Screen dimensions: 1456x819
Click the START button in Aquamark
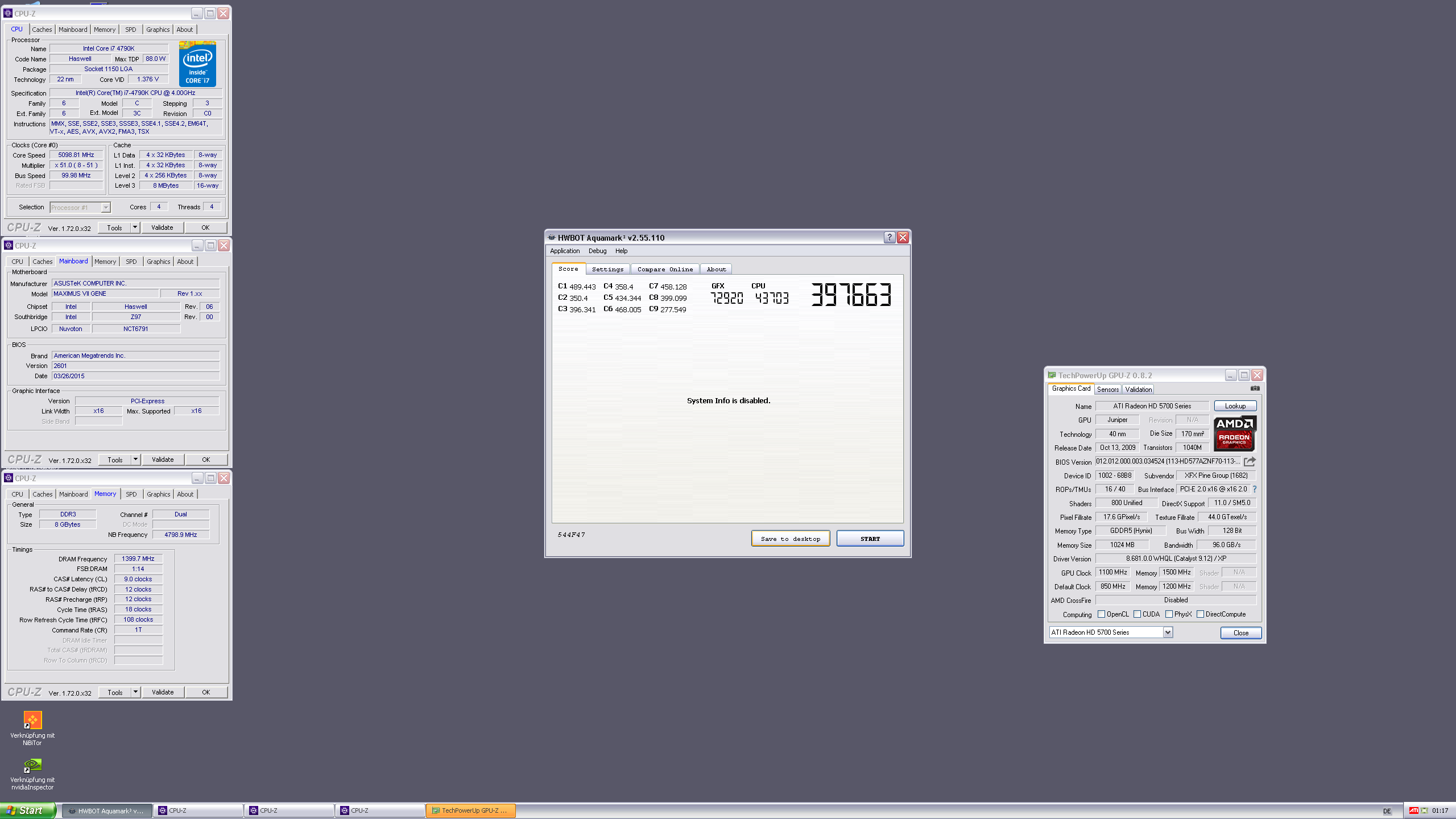pyautogui.click(x=870, y=539)
